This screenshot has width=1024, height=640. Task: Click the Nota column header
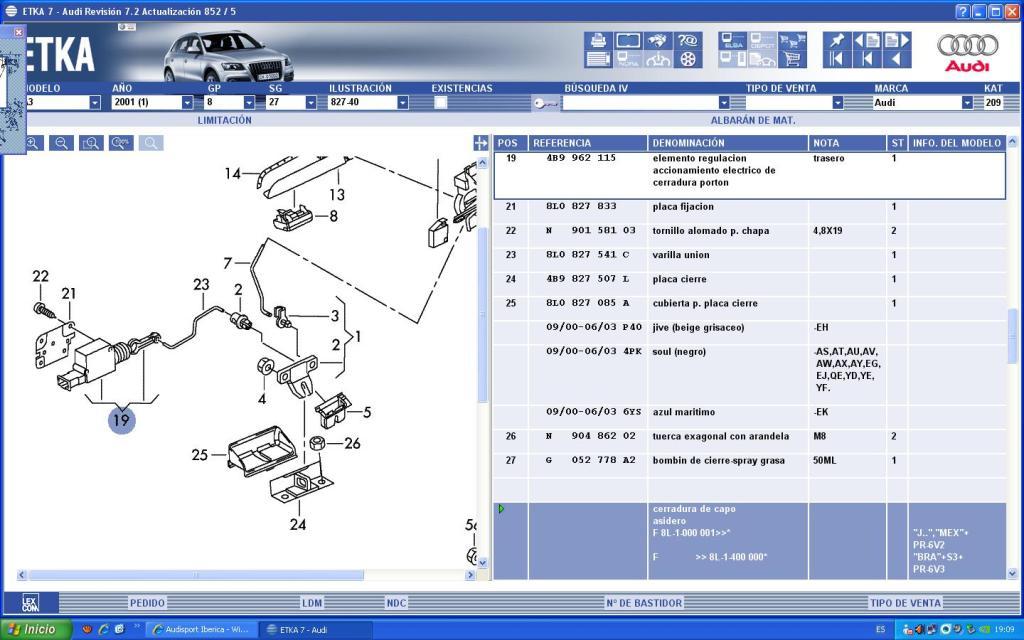pyautogui.click(x=847, y=143)
